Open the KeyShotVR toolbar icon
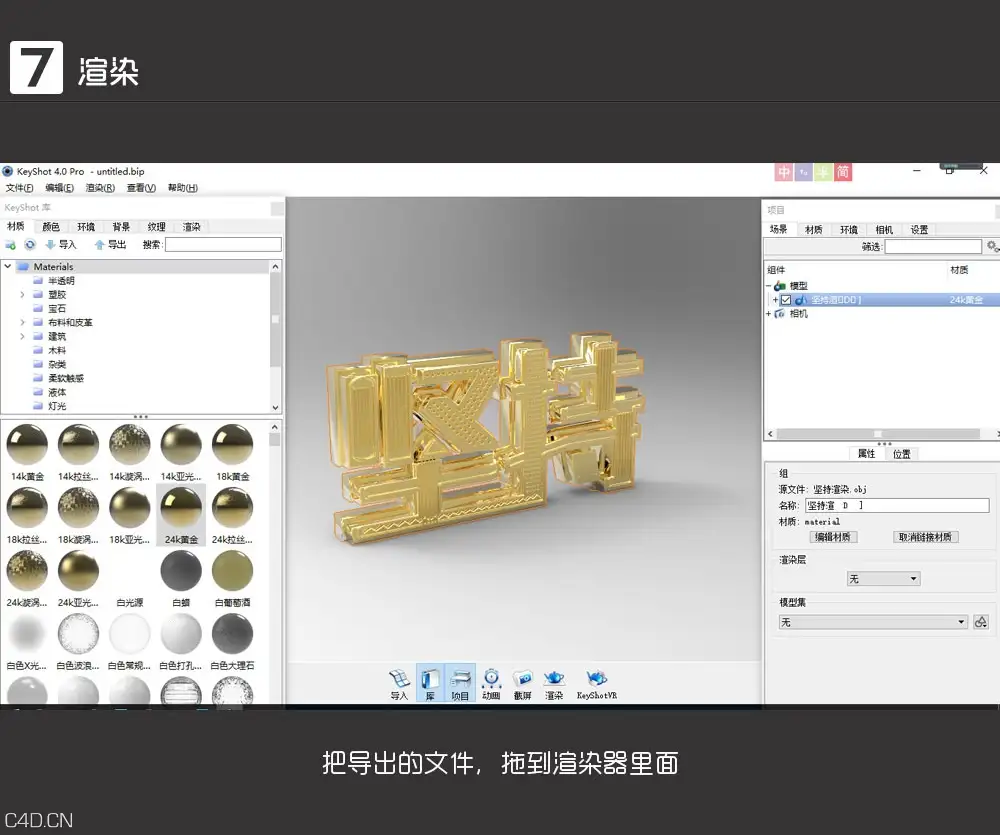Screen dimensions: 1000x835 point(596,684)
